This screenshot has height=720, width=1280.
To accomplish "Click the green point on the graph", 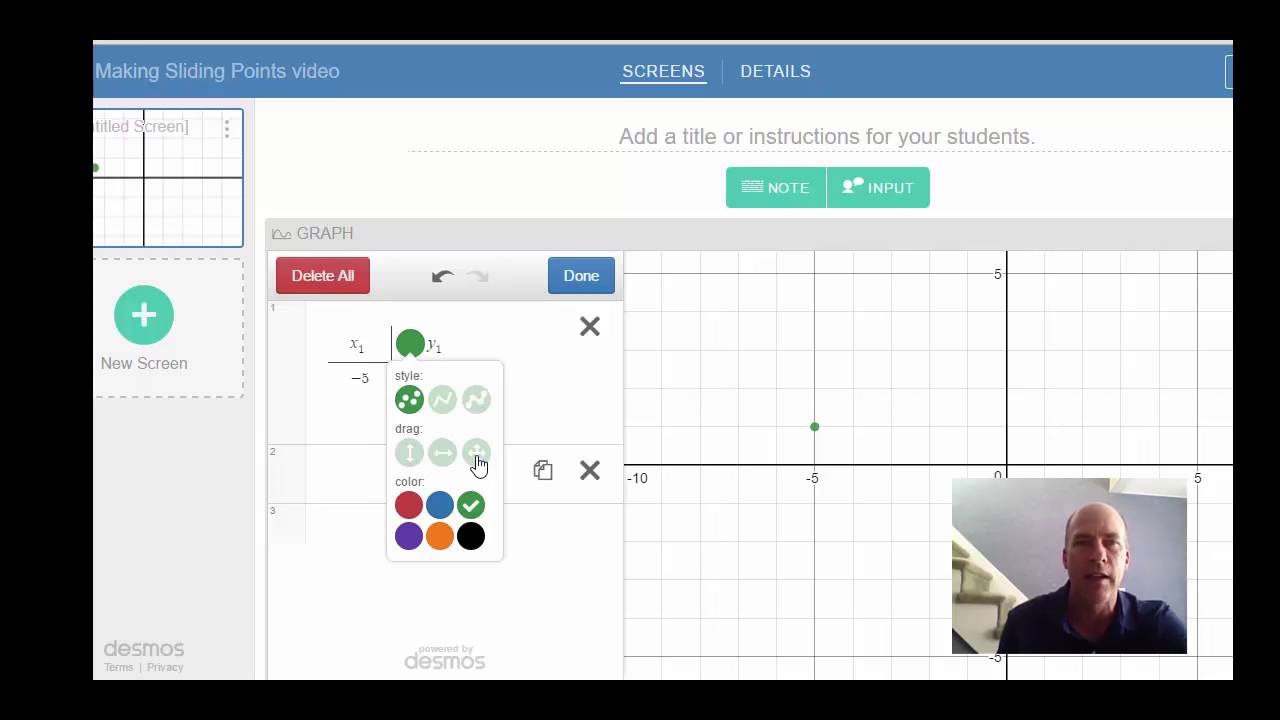I will coord(815,427).
